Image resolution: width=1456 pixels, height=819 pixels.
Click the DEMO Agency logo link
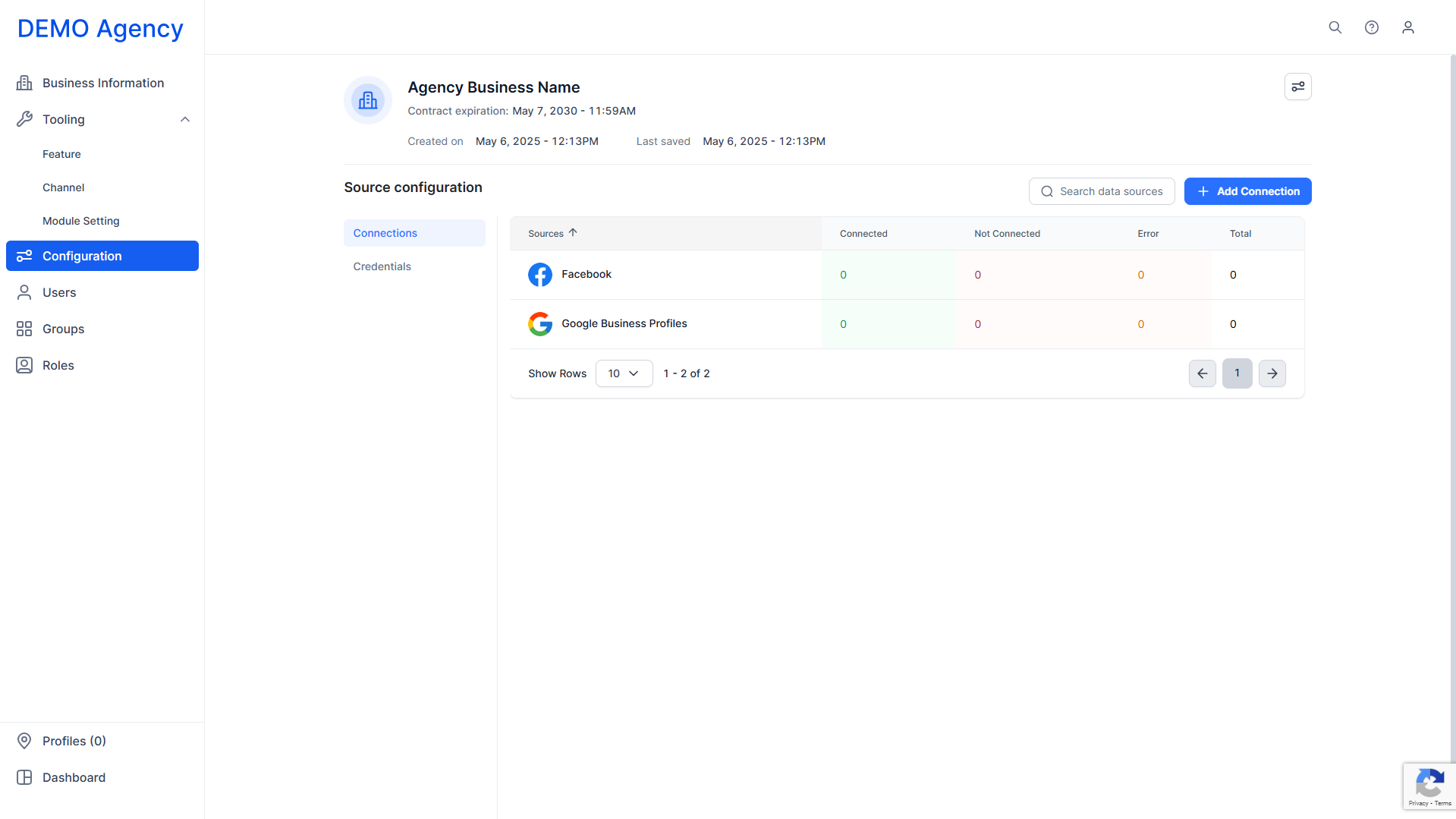pos(100,28)
